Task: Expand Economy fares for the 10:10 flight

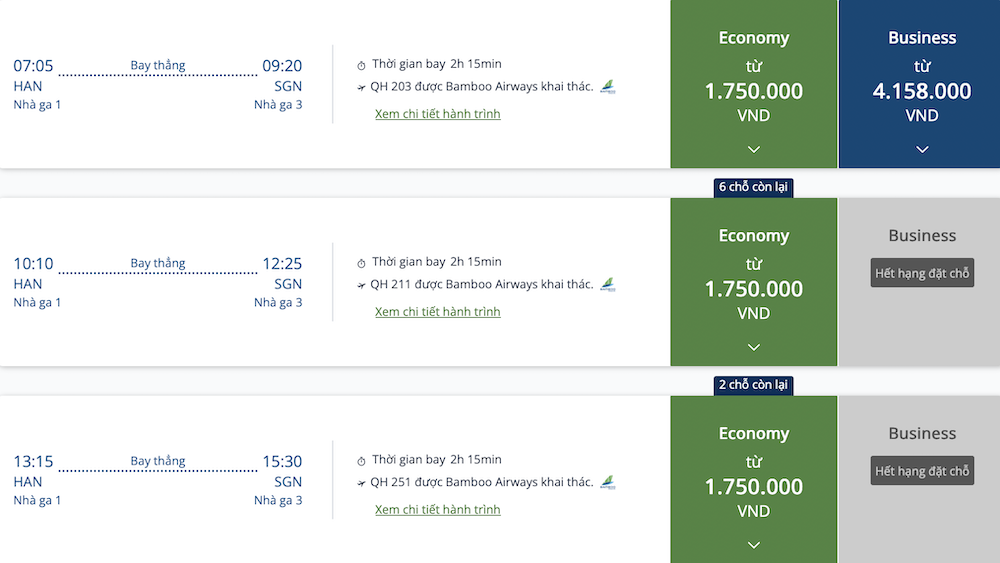Action: pyautogui.click(x=754, y=347)
